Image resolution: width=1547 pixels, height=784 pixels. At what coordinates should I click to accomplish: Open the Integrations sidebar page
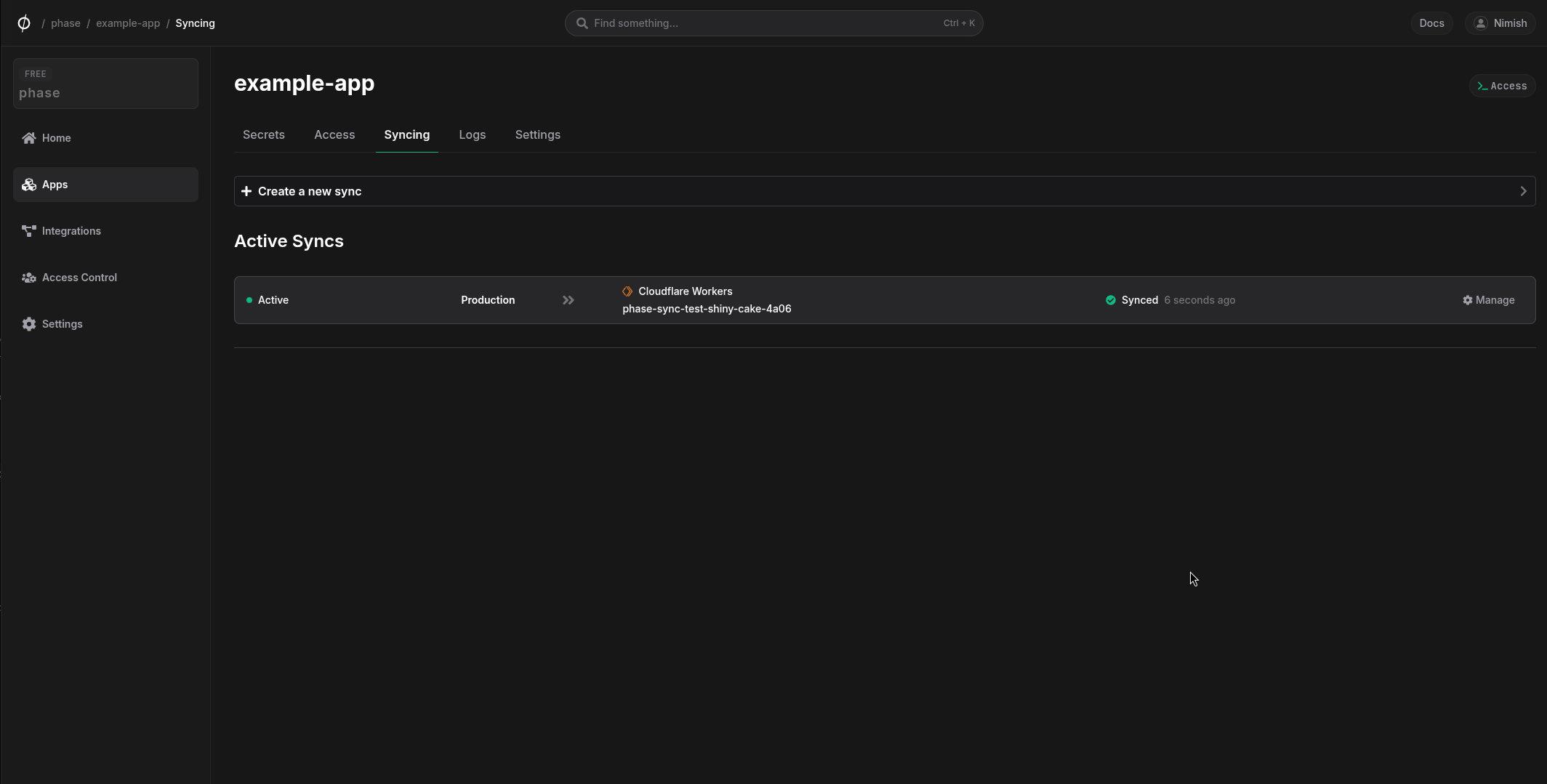pyautogui.click(x=71, y=231)
